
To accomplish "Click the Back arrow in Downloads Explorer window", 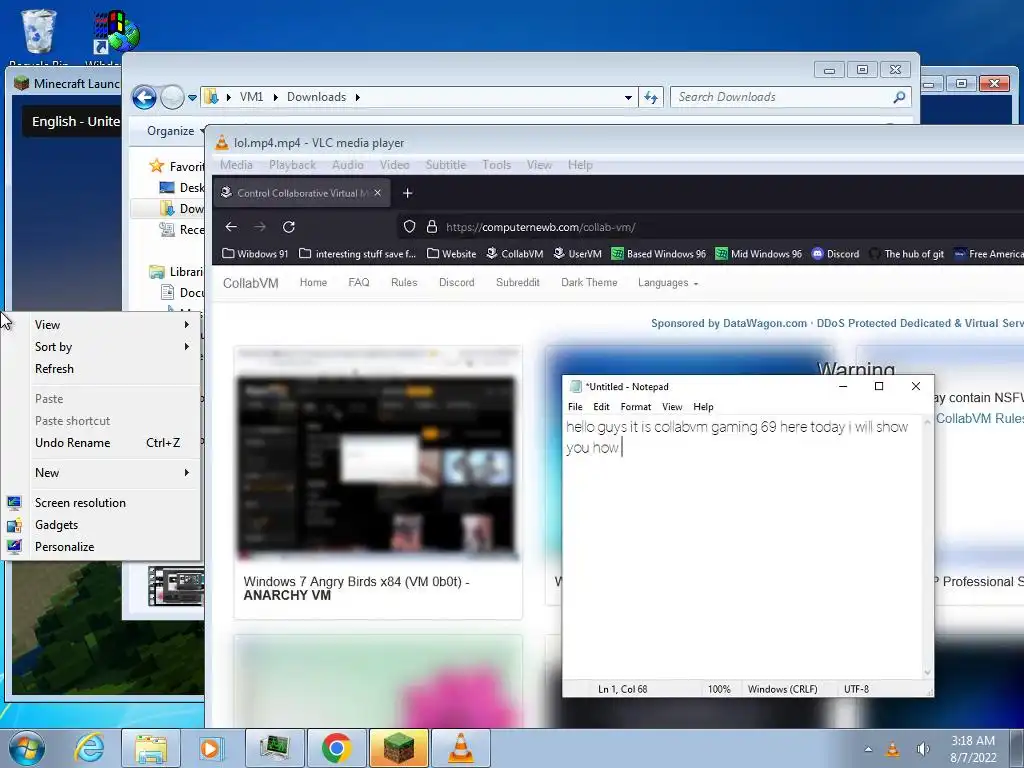I will [x=144, y=97].
